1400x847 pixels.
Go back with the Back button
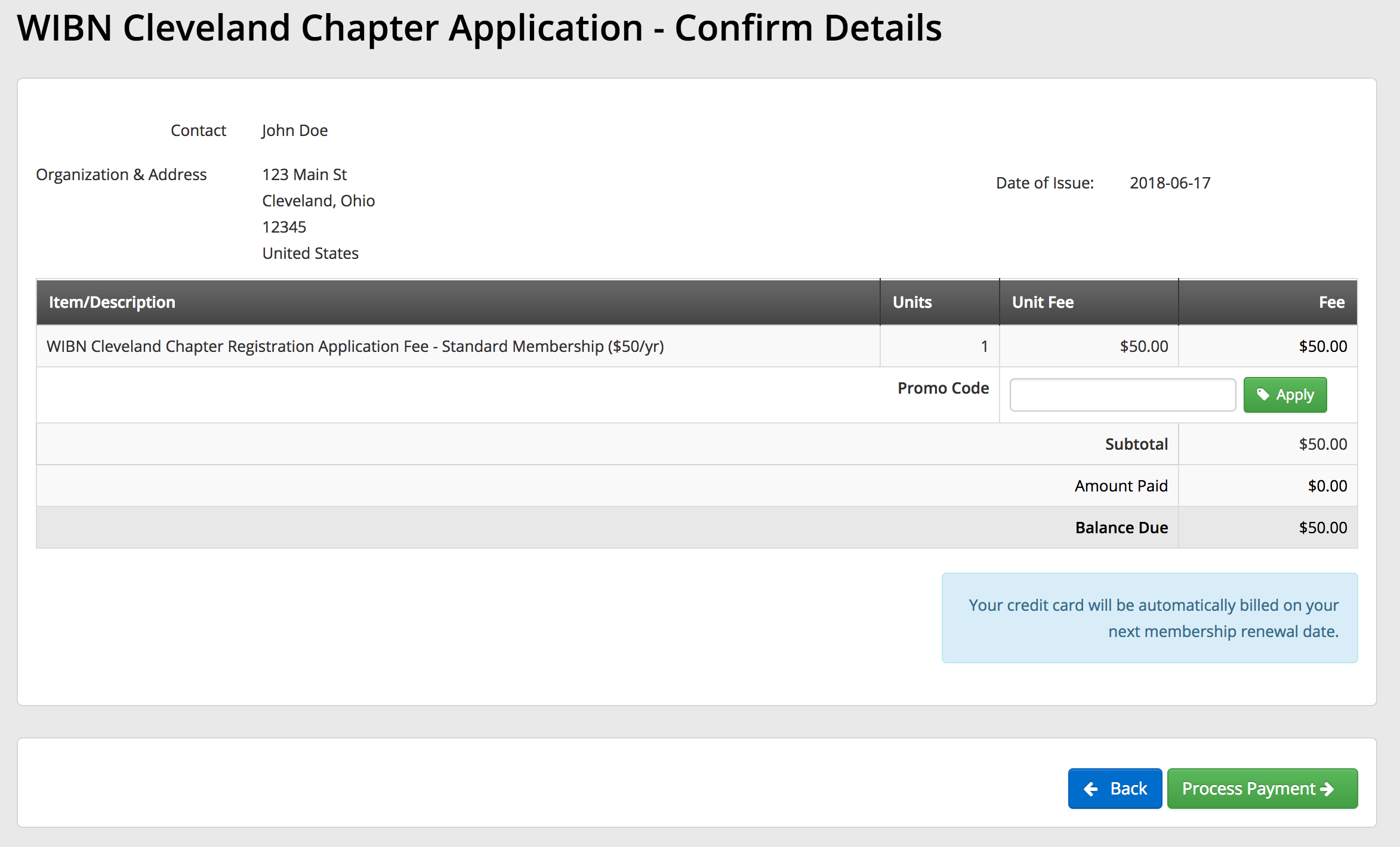pyautogui.click(x=1115, y=789)
